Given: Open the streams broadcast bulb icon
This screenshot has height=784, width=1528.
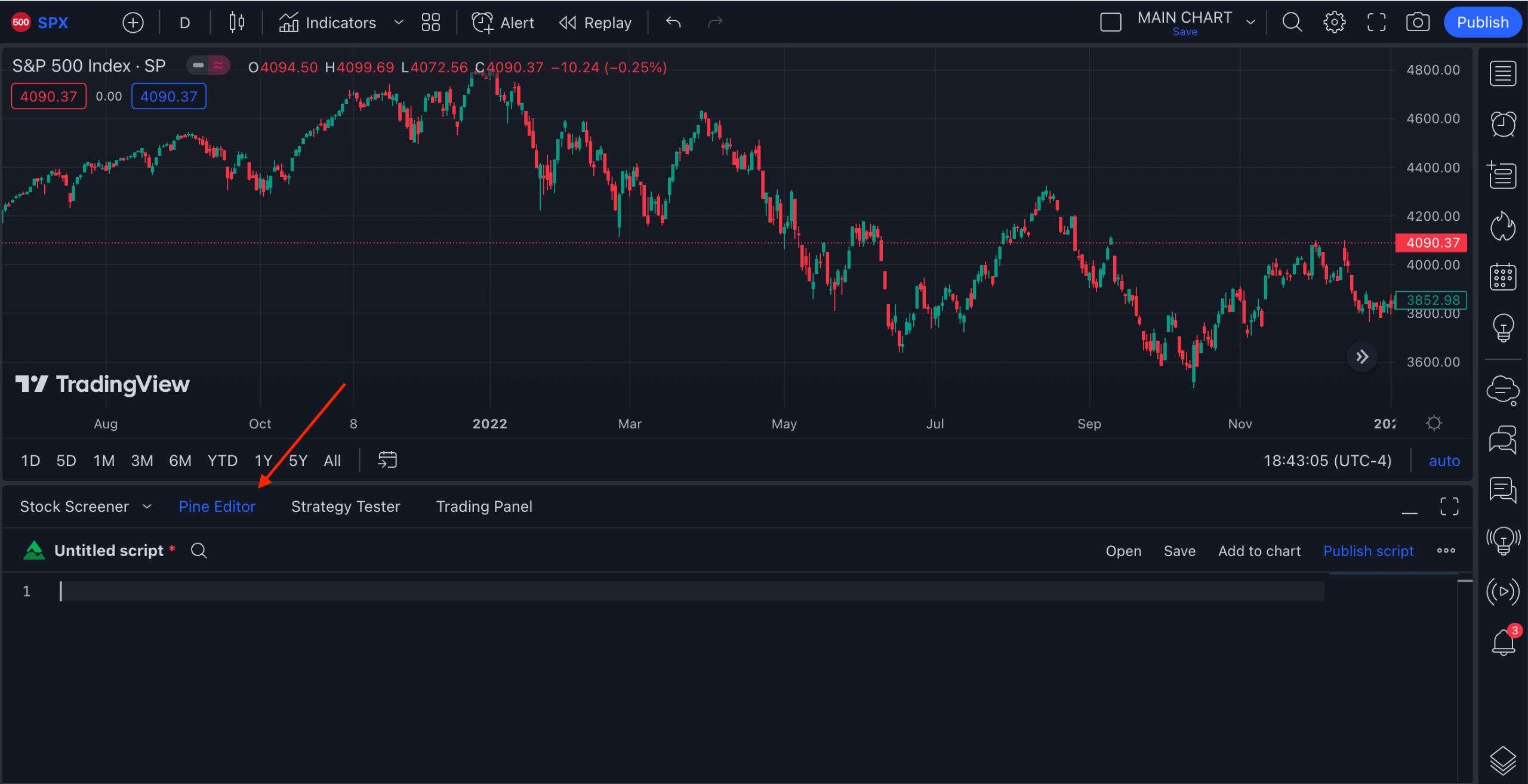Looking at the screenshot, I should point(1502,541).
